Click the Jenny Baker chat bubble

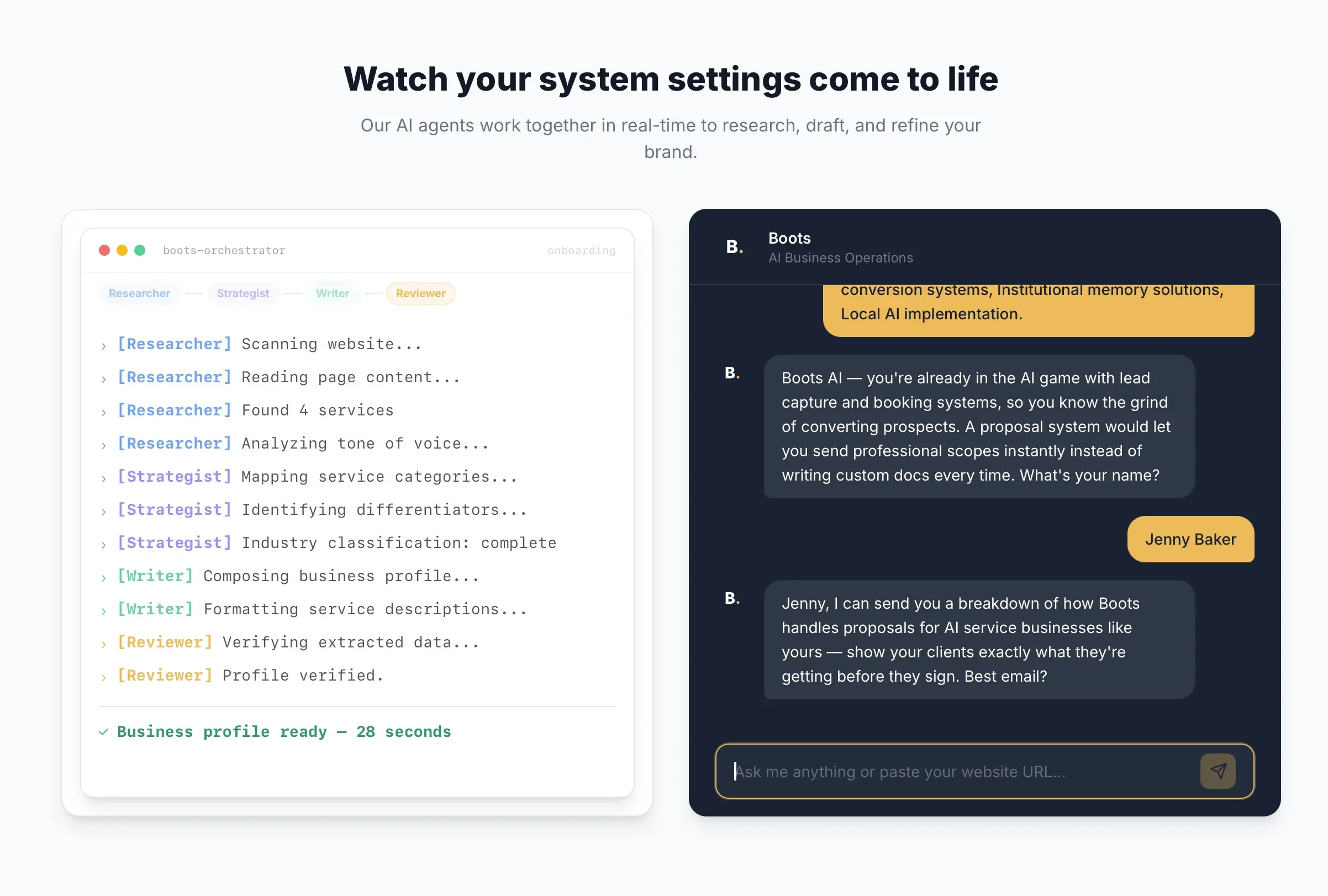[x=1190, y=539]
